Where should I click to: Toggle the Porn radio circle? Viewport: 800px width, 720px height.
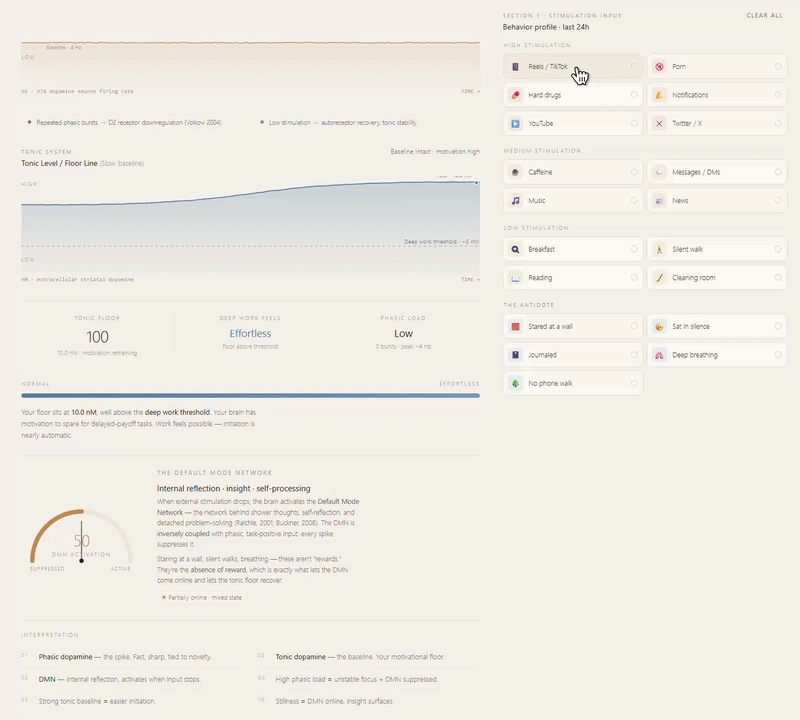(778, 67)
